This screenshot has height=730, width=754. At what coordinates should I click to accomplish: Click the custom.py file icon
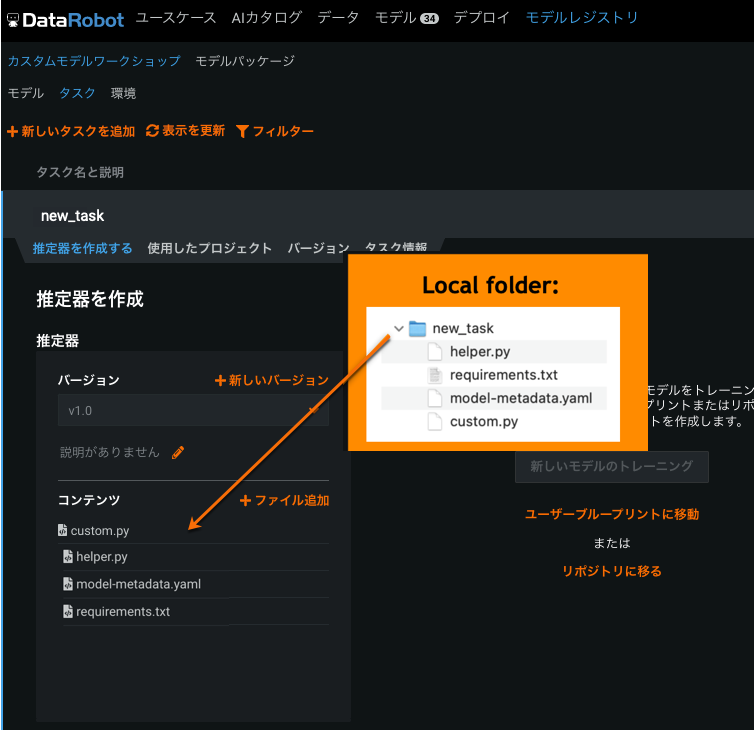point(62,530)
